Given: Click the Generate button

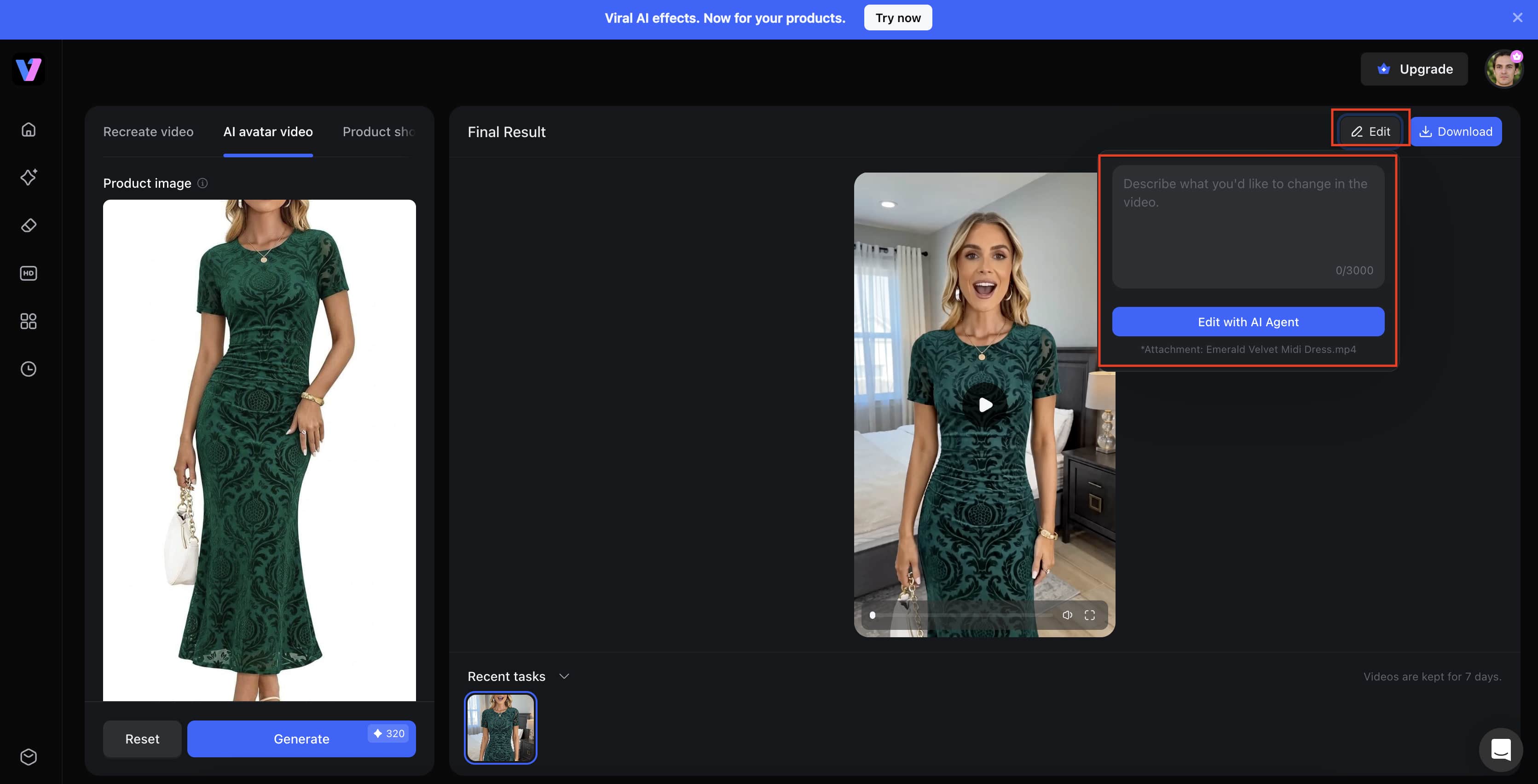Looking at the screenshot, I should 301,738.
